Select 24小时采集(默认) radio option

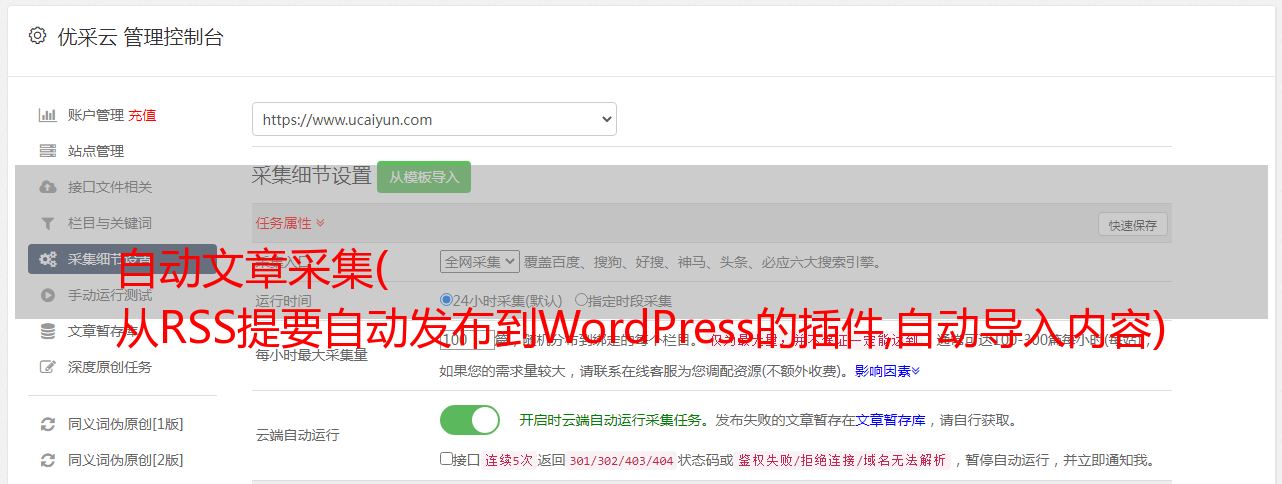click(x=446, y=299)
